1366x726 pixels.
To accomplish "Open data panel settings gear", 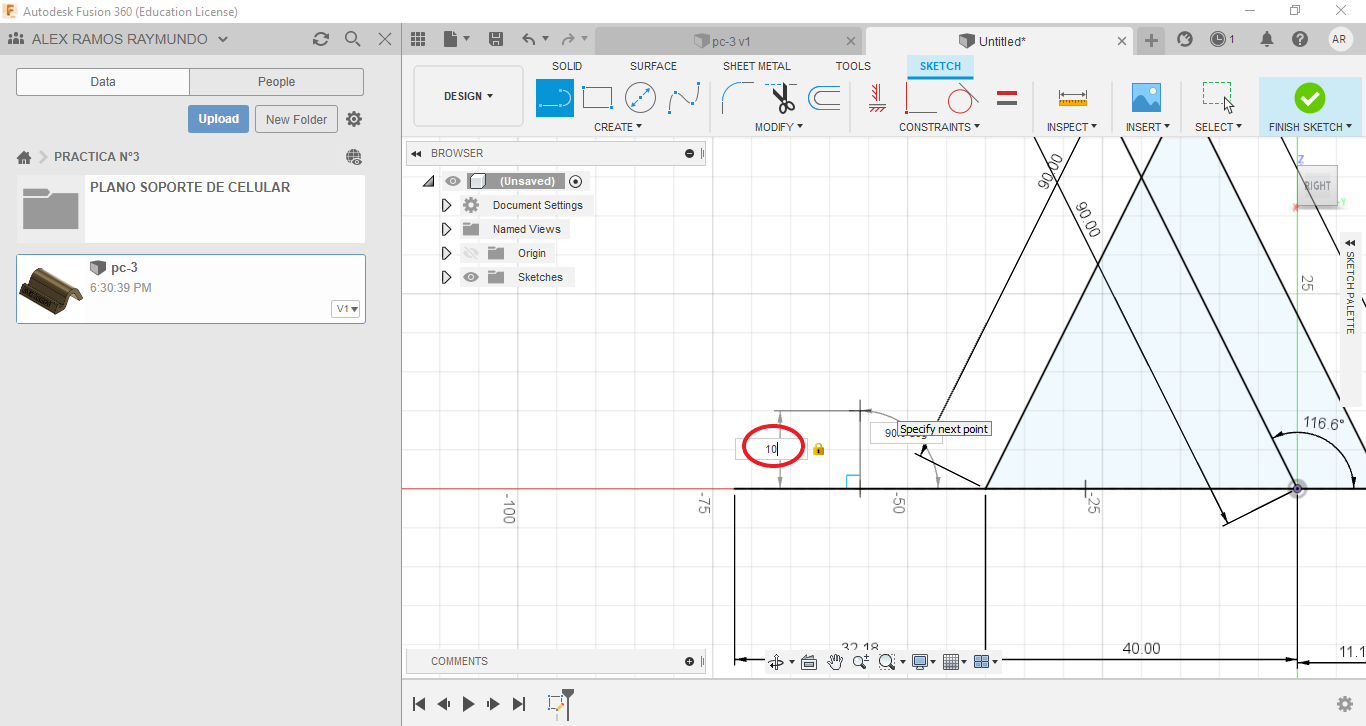I will [x=354, y=119].
